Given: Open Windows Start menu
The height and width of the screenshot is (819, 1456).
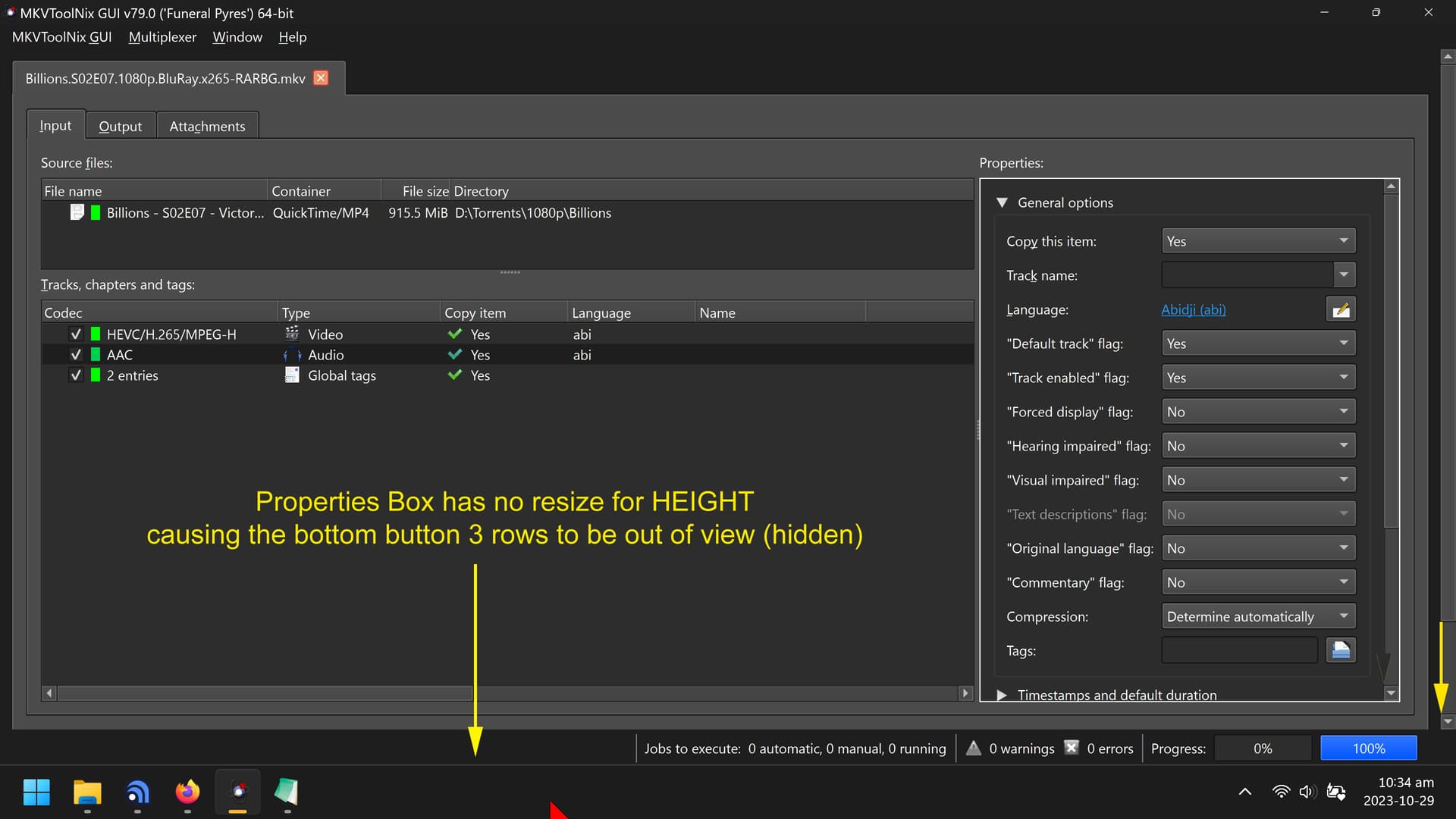Looking at the screenshot, I should click(36, 792).
